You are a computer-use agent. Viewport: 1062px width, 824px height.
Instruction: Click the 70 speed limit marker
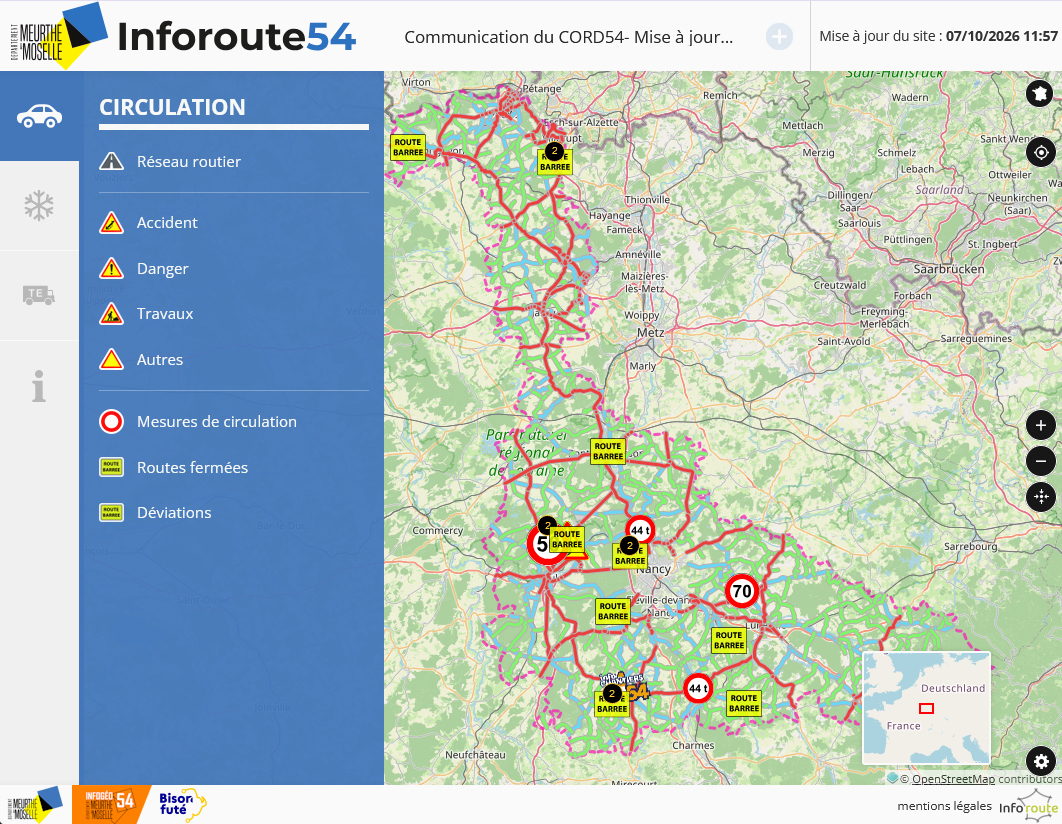click(742, 591)
